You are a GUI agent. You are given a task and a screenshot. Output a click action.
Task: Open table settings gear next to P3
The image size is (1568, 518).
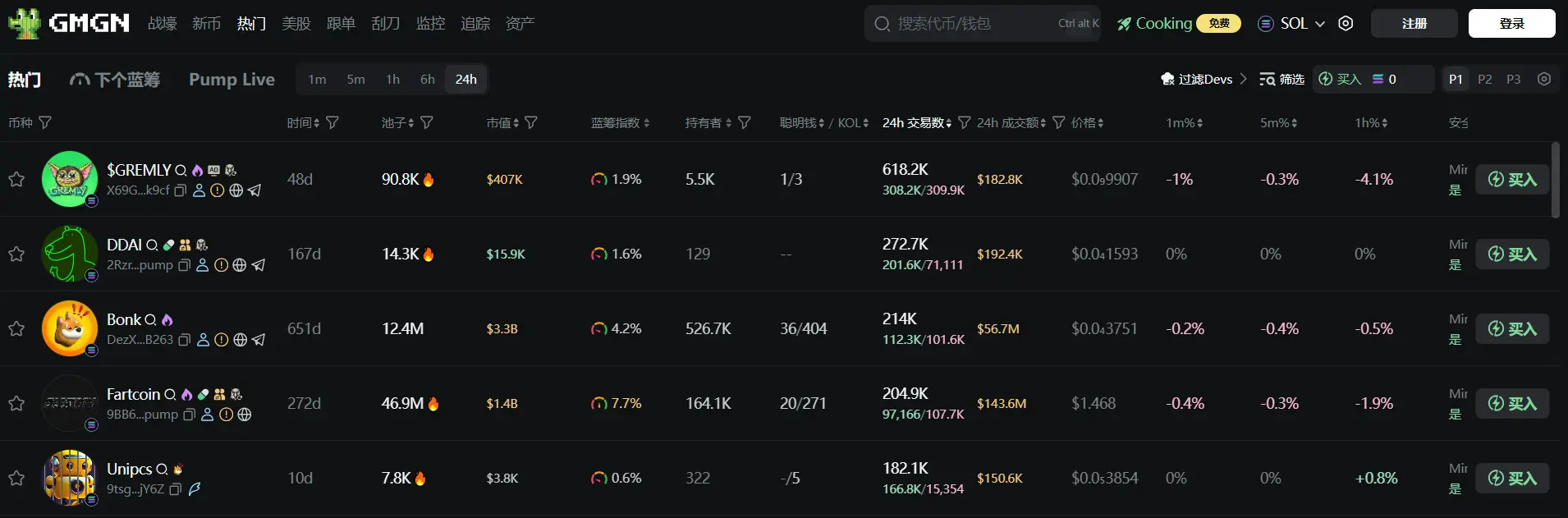click(1544, 79)
